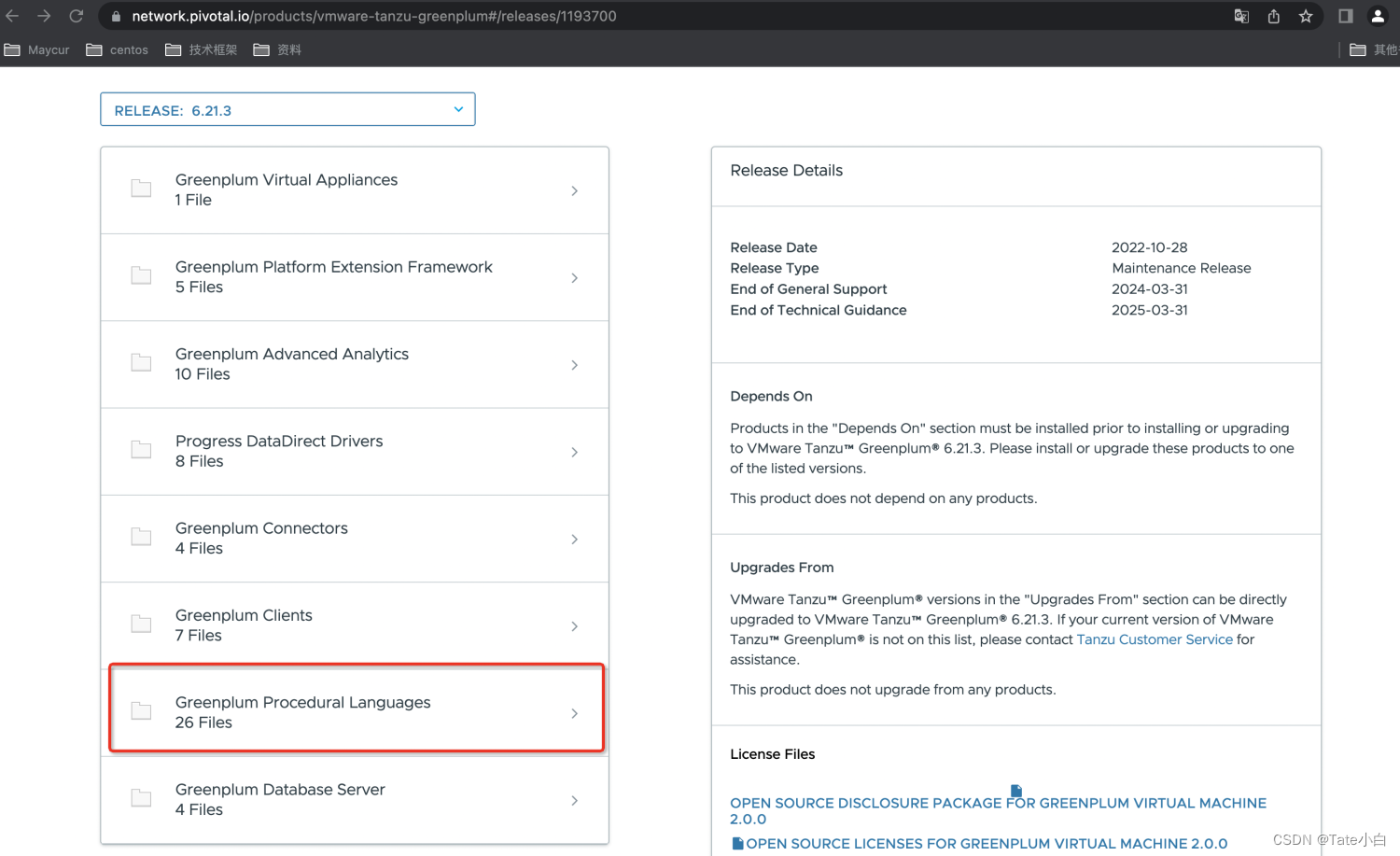
Task: Click the '10 Files' count text
Action: pyautogui.click(x=203, y=374)
